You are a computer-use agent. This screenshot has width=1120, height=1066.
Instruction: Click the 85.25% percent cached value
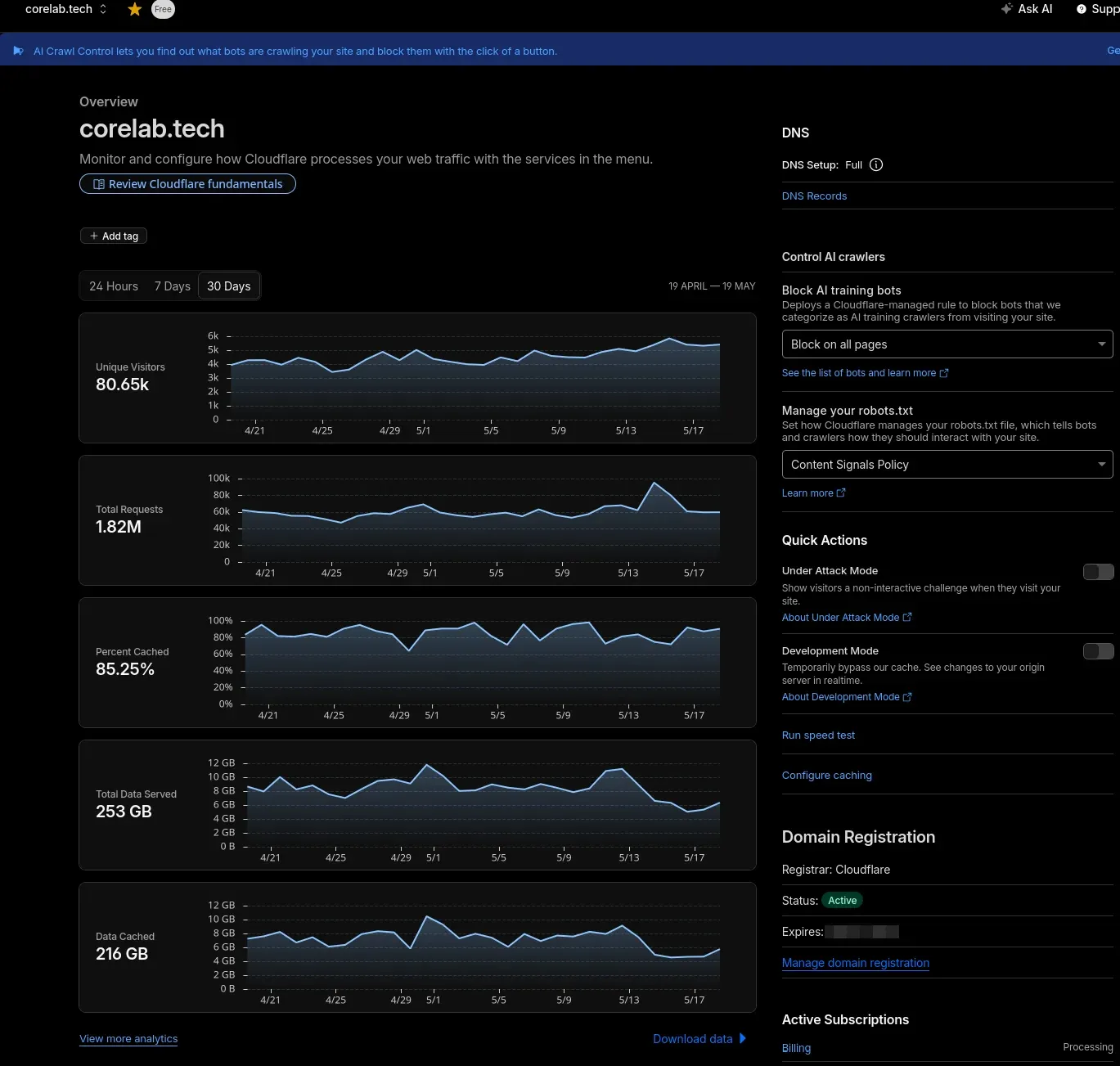(125, 669)
